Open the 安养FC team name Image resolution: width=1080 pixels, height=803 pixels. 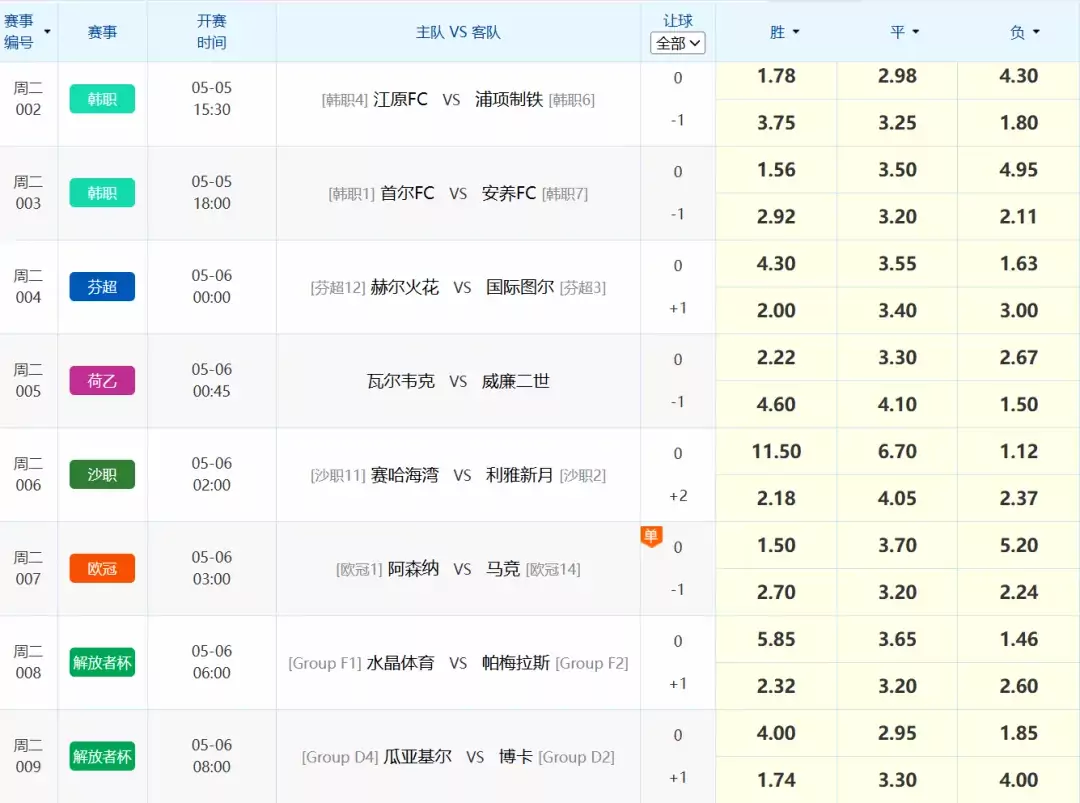click(x=509, y=193)
